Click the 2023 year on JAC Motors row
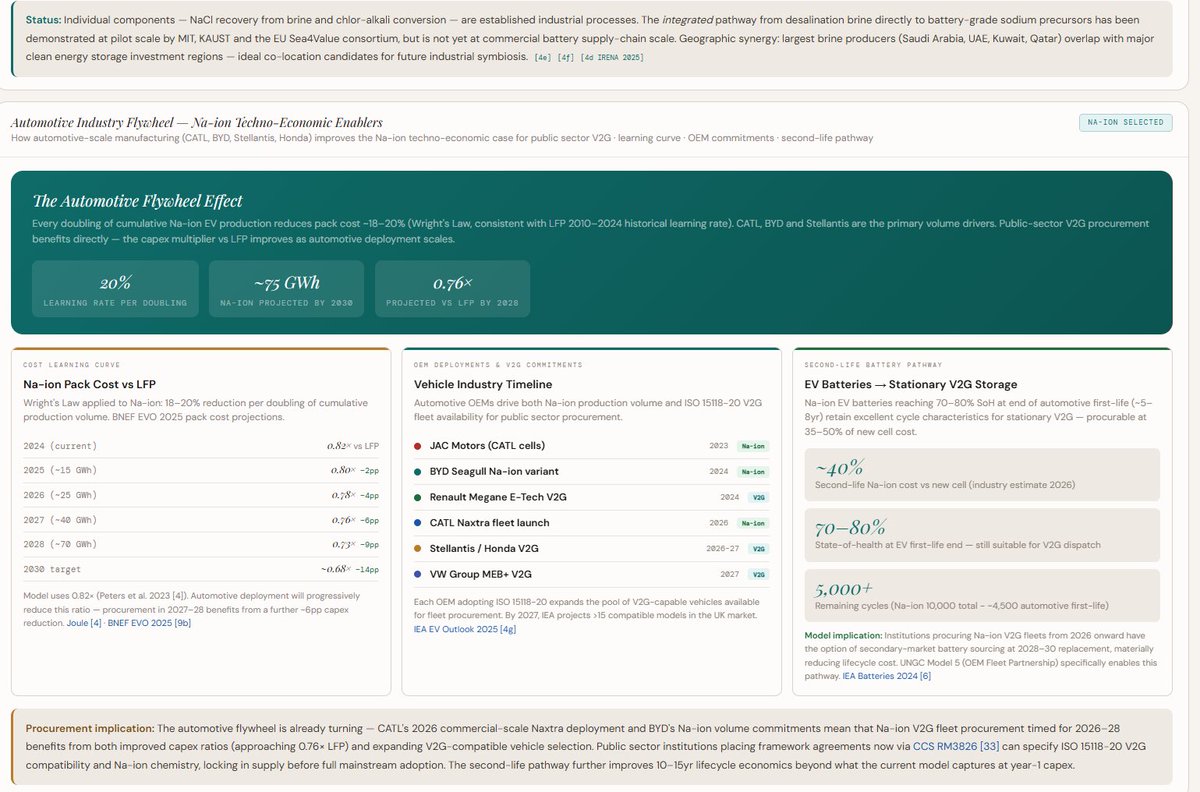1200x792 pixels. (x=718, y=446)
